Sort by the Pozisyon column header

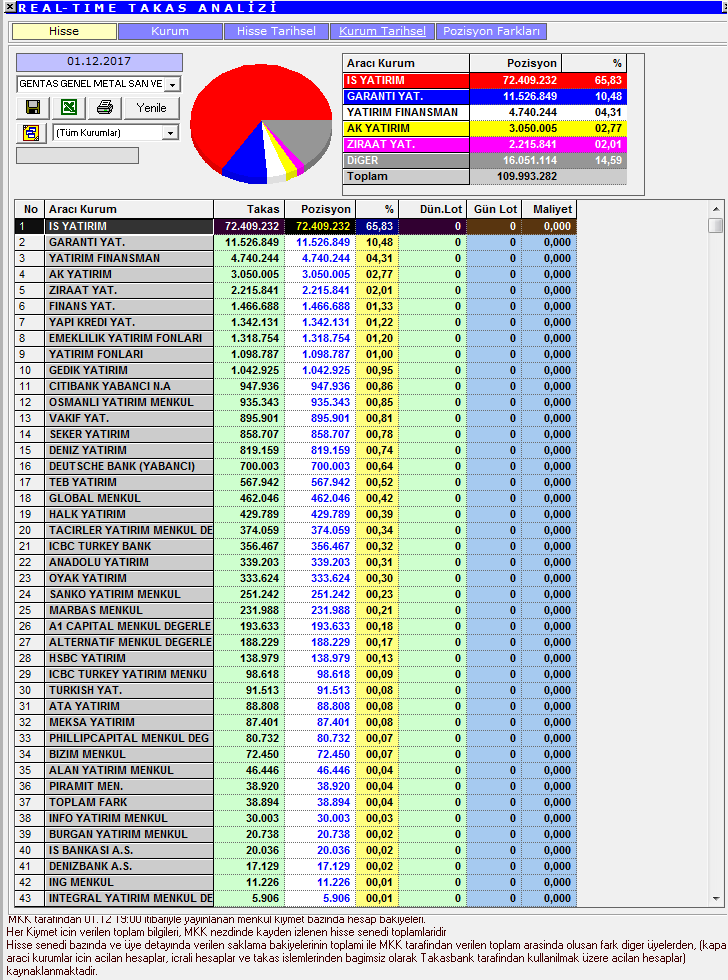click(320, 209)
